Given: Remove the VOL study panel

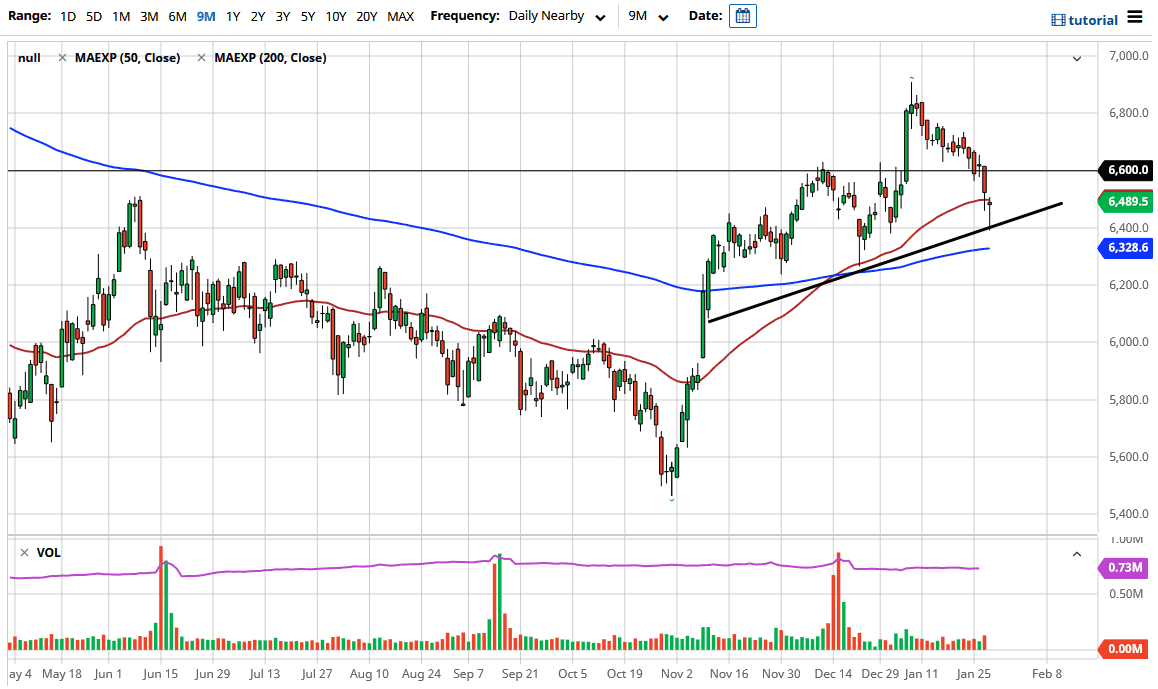Looking at the screenshot, I should coord(24,552).
